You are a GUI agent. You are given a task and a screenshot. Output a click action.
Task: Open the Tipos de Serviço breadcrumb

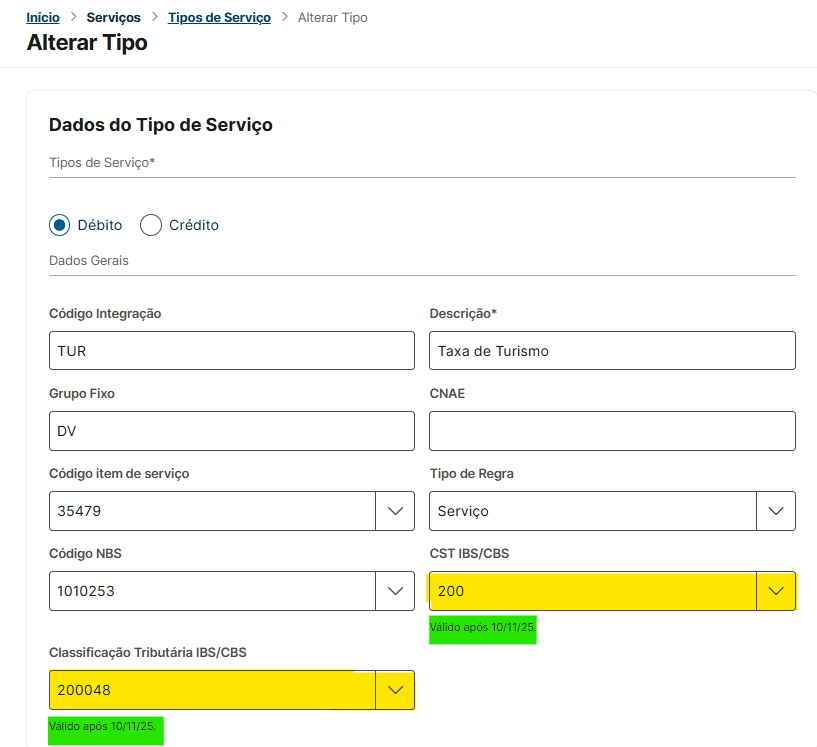tap(219, 18)
